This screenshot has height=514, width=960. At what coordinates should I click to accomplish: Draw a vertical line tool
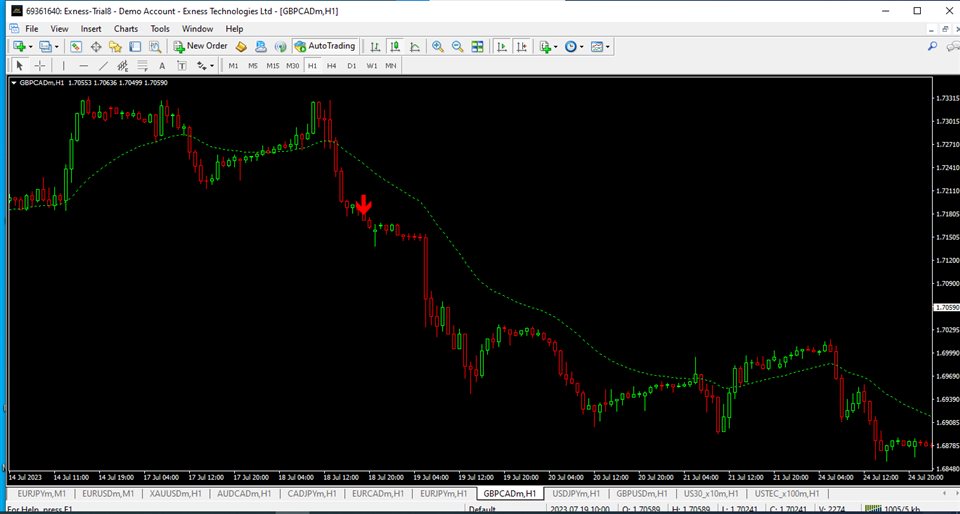64,65
